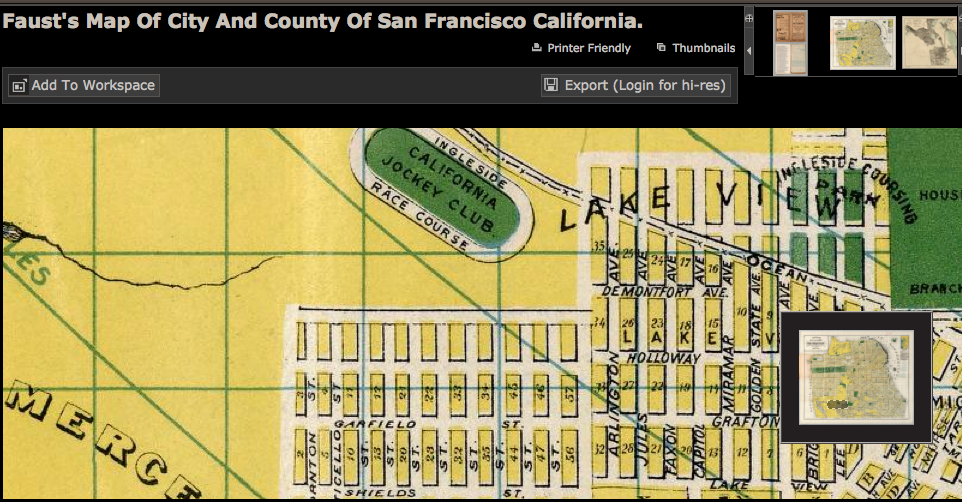Click the Add To Workspace button
Viewport: 962px width, 502px height.
pyautogui.click(x=83, y=86)
